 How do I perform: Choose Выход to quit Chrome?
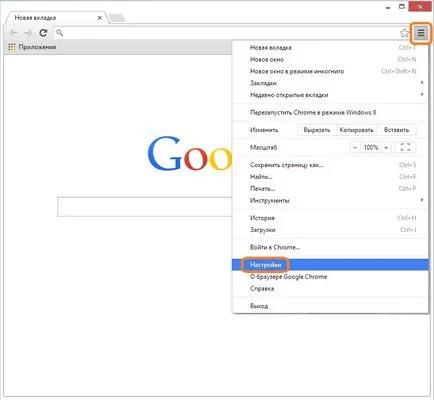pyautogui.click(x=330, y=306)
